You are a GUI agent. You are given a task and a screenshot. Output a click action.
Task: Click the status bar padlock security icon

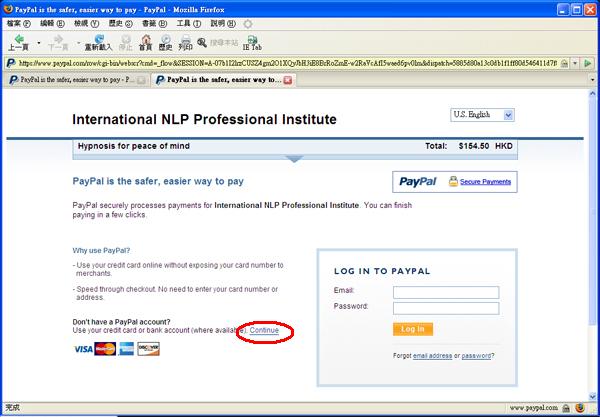566,408
